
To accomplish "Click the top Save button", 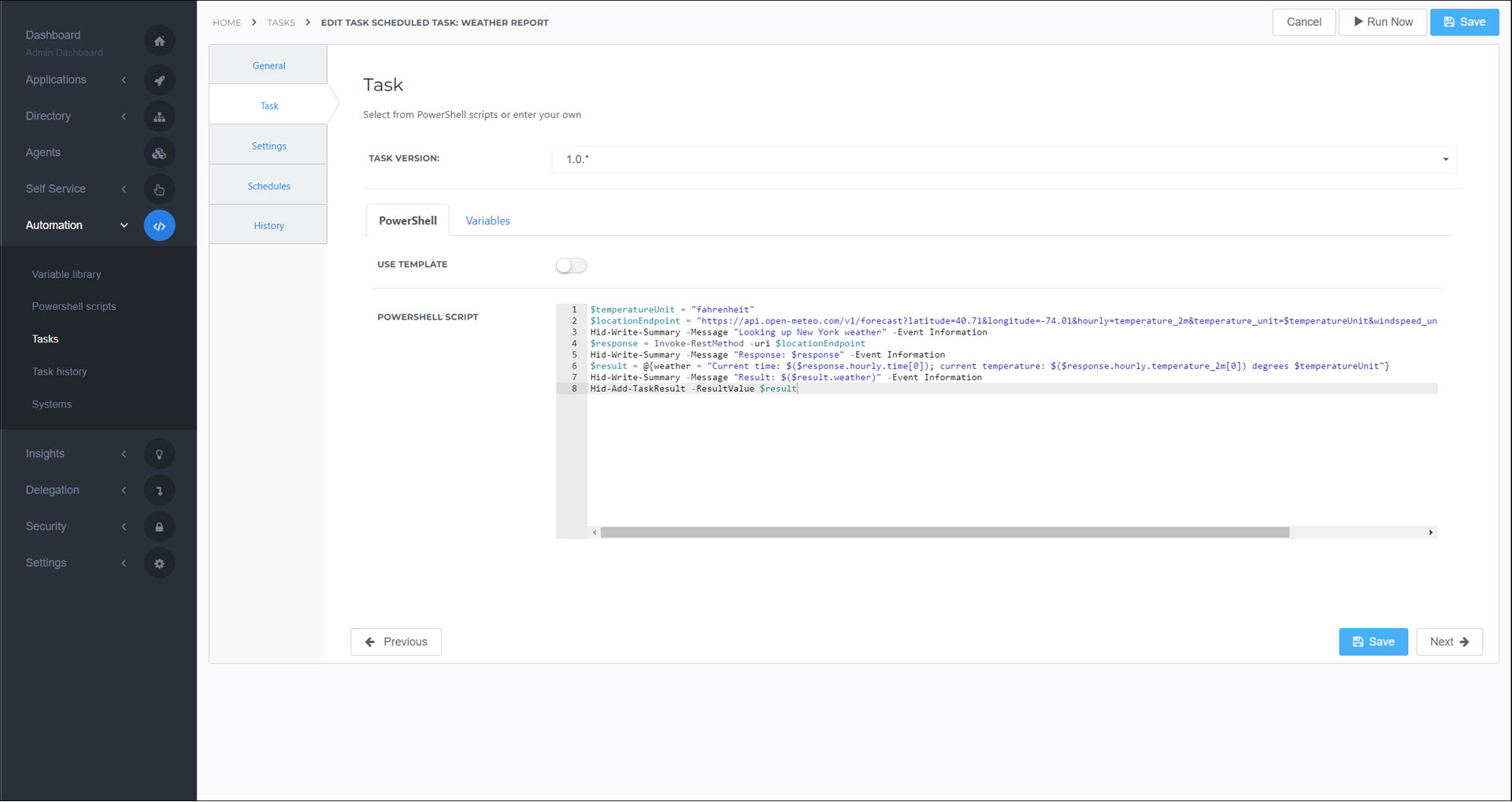I will click(1464, 22).
